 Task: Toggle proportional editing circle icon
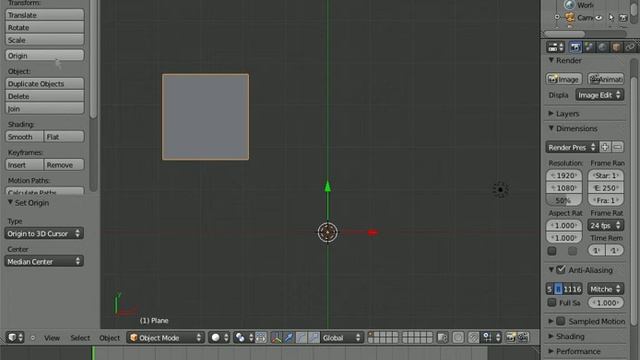(458, 338)
